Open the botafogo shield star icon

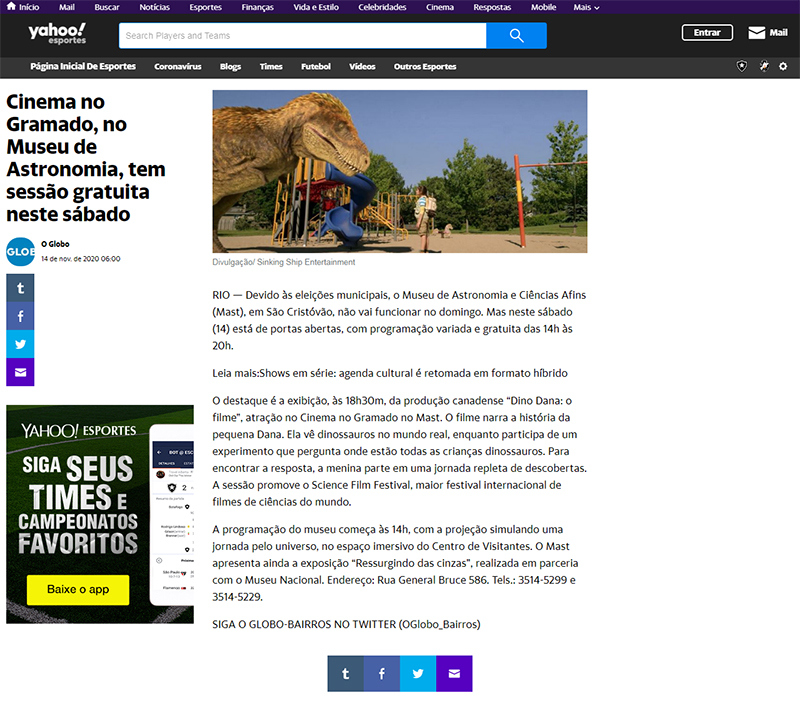(741, 67)
